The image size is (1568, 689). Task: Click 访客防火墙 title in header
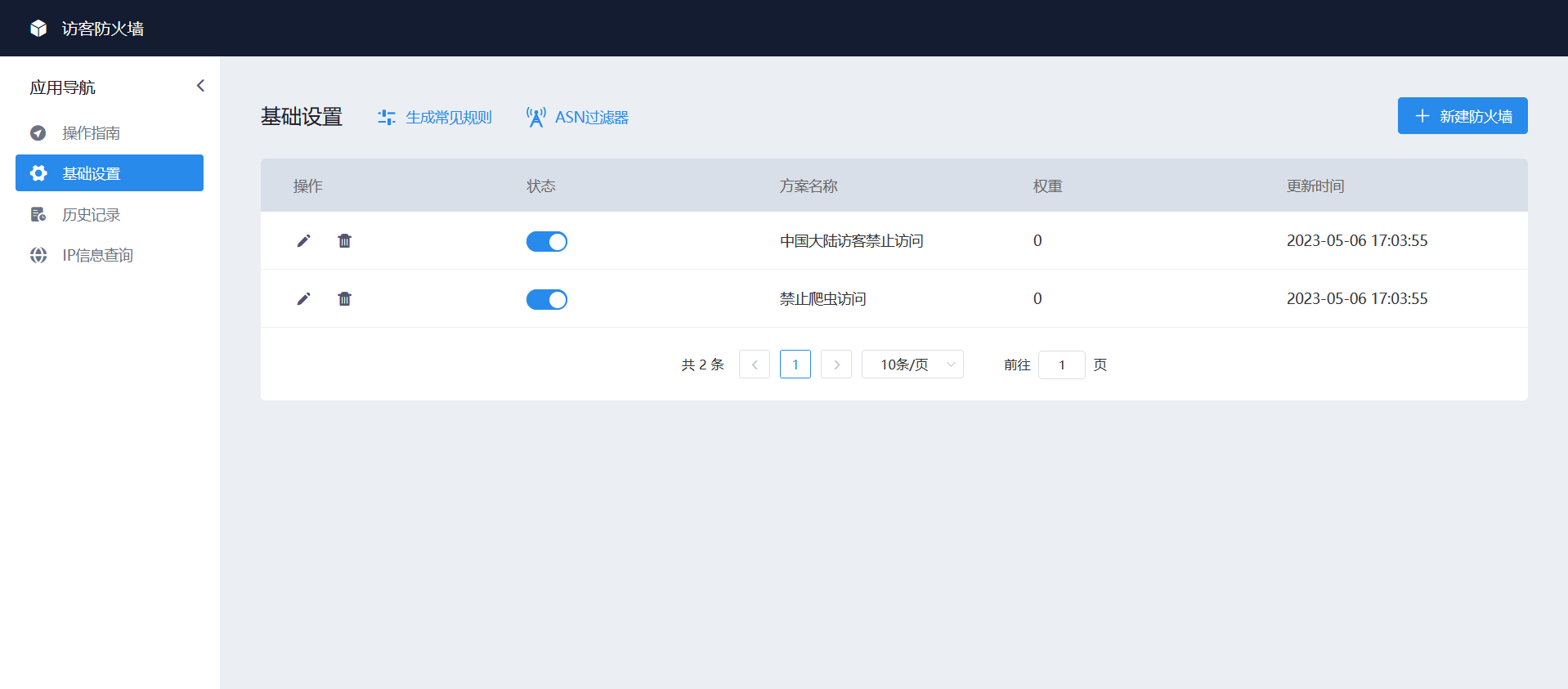[x=103, y=29]
